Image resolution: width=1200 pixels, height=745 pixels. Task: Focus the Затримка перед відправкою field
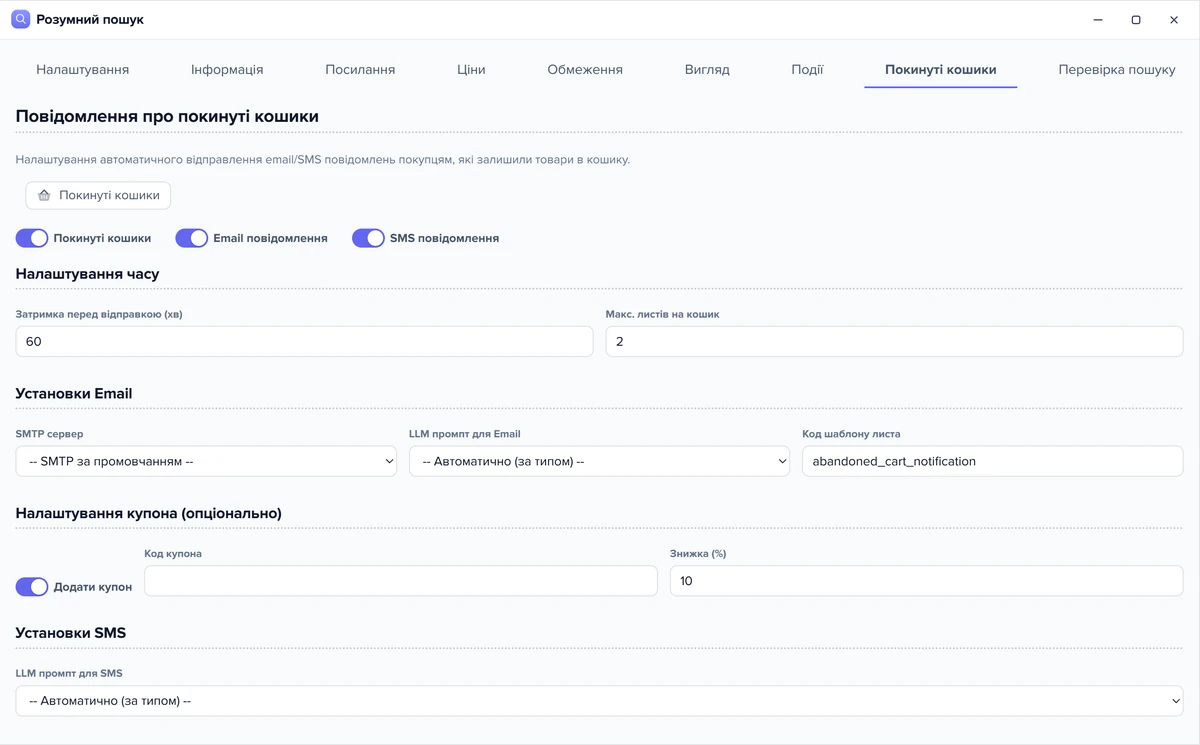pos(304,341)
